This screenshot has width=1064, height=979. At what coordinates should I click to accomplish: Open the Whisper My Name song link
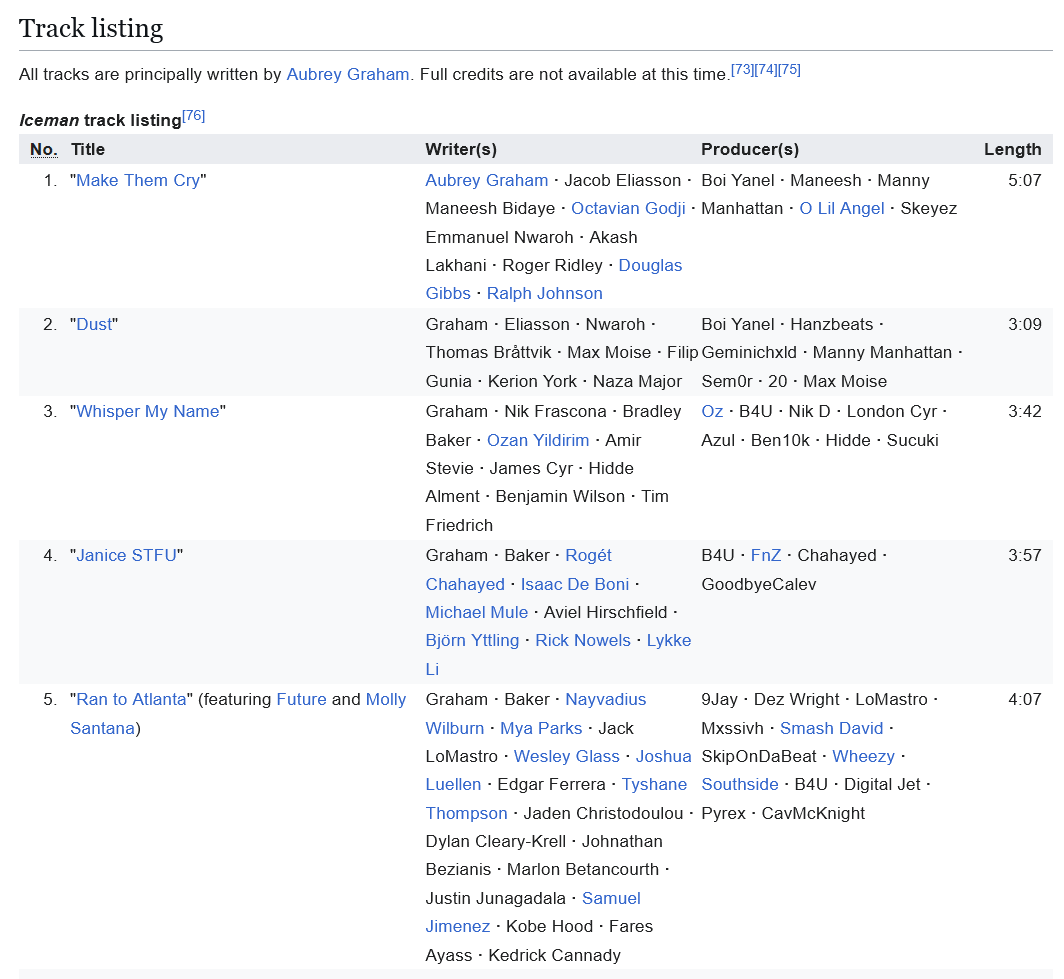[x=148, y=411]
